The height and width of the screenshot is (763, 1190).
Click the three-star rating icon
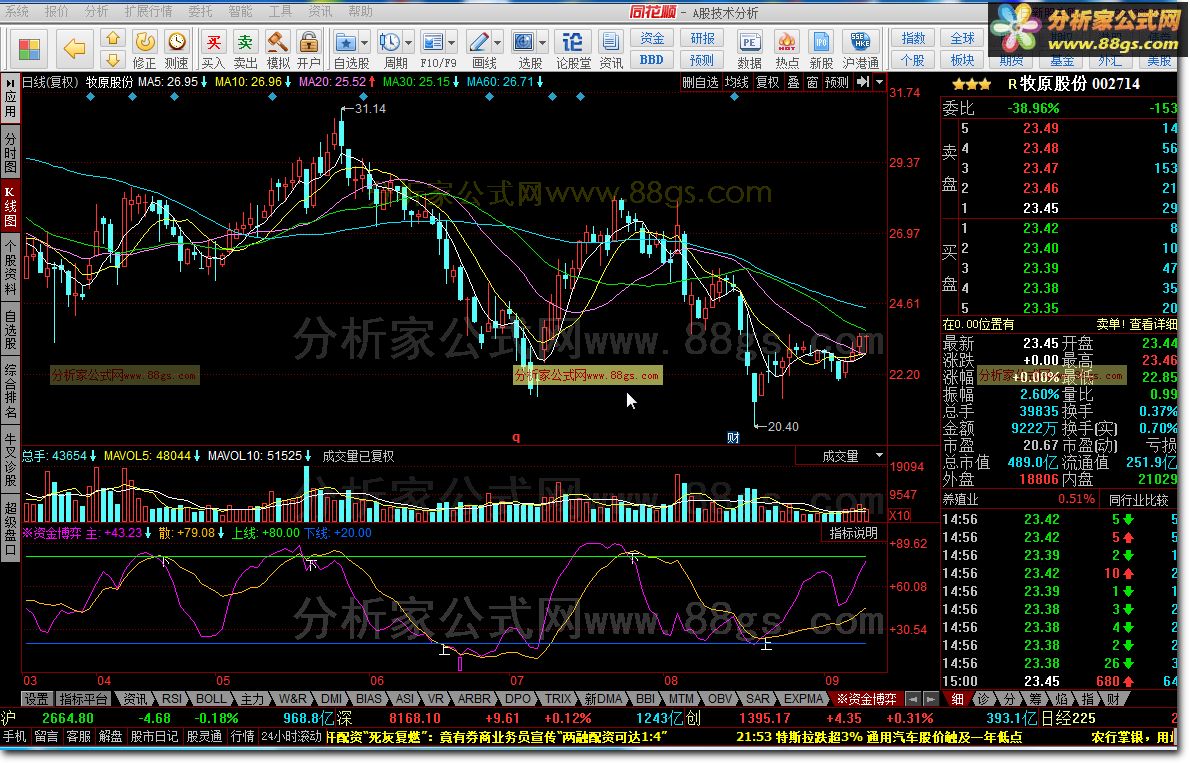tap(971, 84)
